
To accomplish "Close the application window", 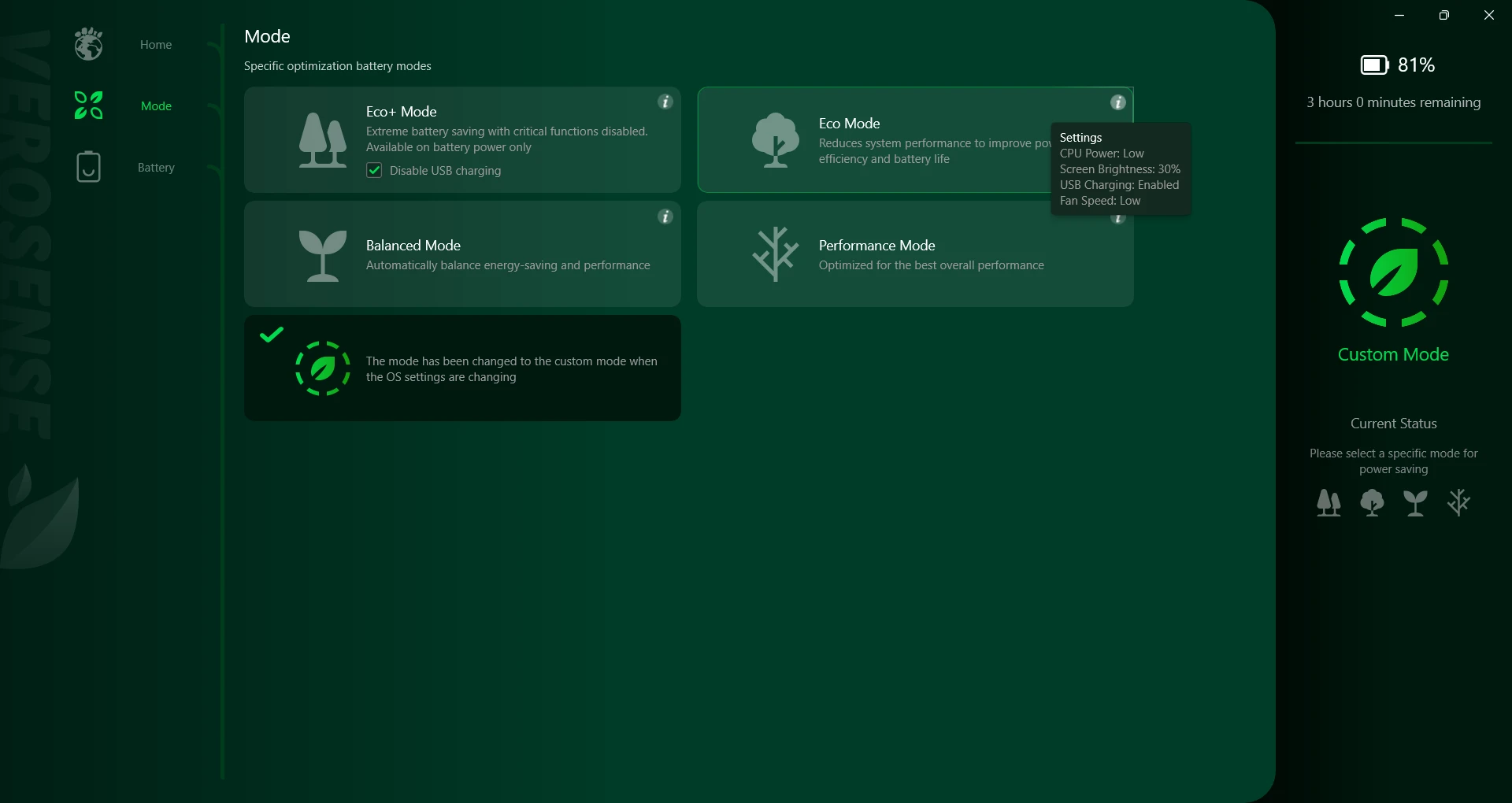I will [x=1488, y=15].
